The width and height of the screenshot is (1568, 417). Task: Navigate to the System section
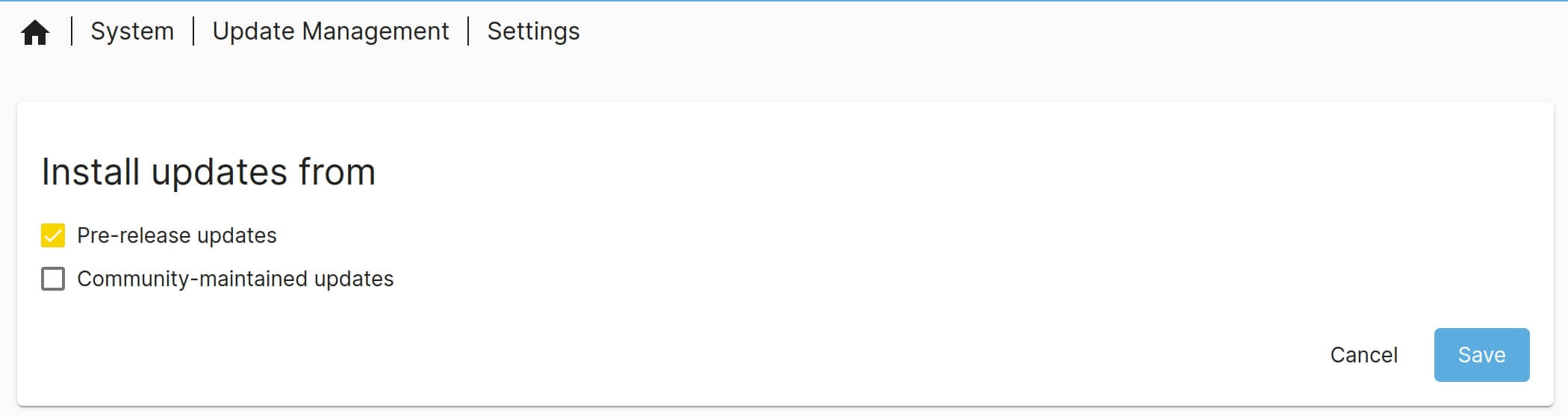(x=132, y=31)
